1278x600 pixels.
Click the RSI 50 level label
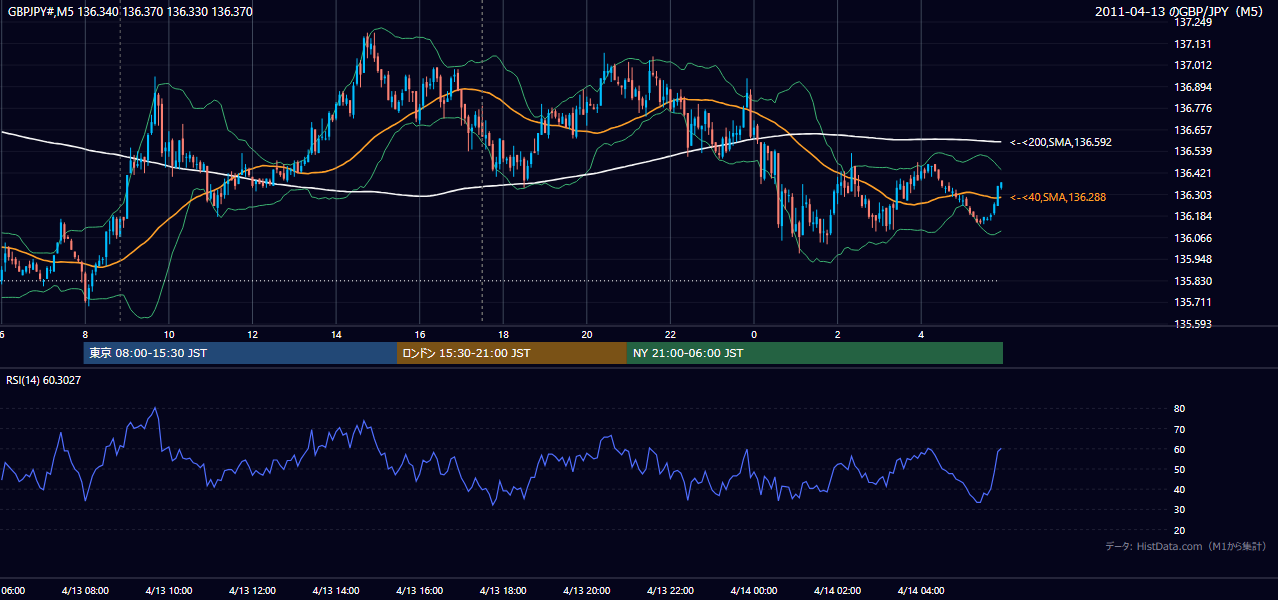1180,469
